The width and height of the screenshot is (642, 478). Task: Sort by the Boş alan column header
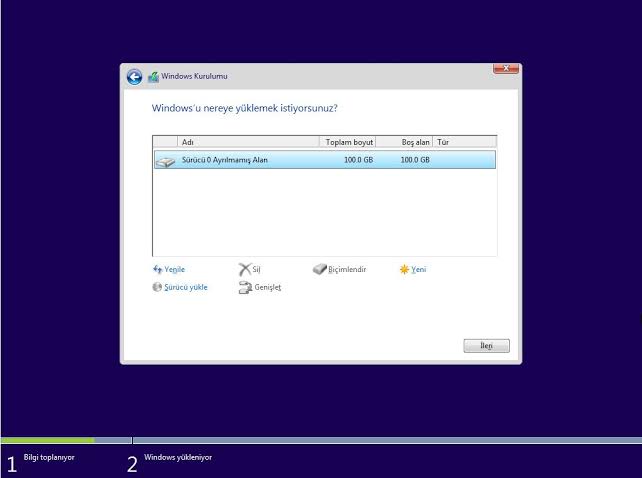pos(404,142)
